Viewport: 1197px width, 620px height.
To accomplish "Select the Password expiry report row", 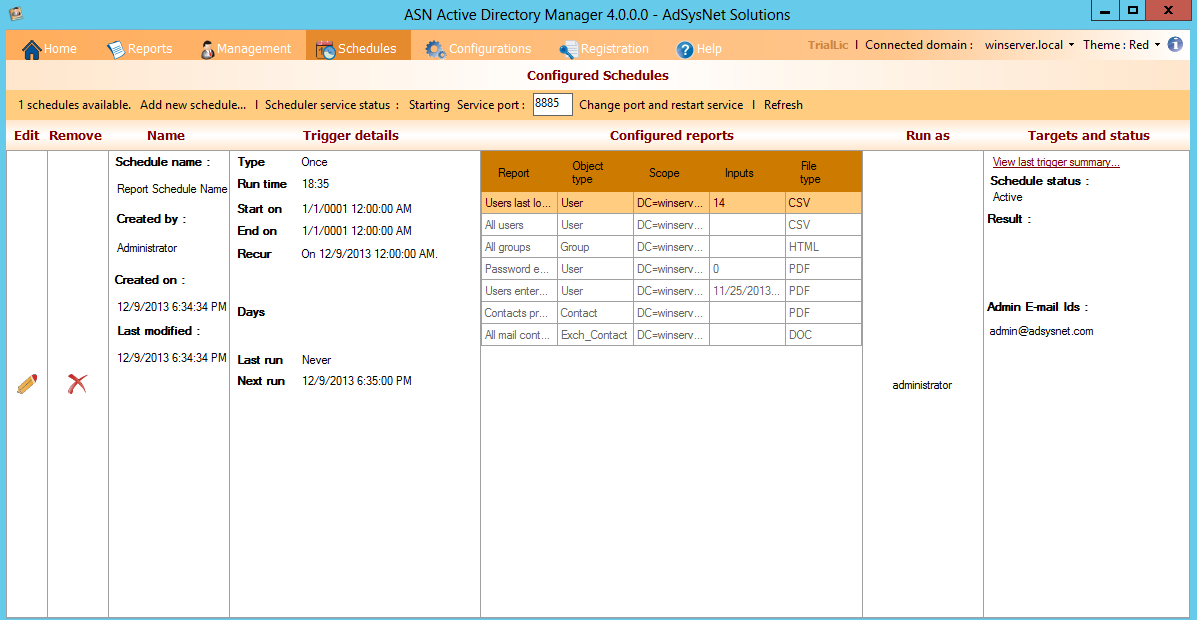I will click(671, 269).
